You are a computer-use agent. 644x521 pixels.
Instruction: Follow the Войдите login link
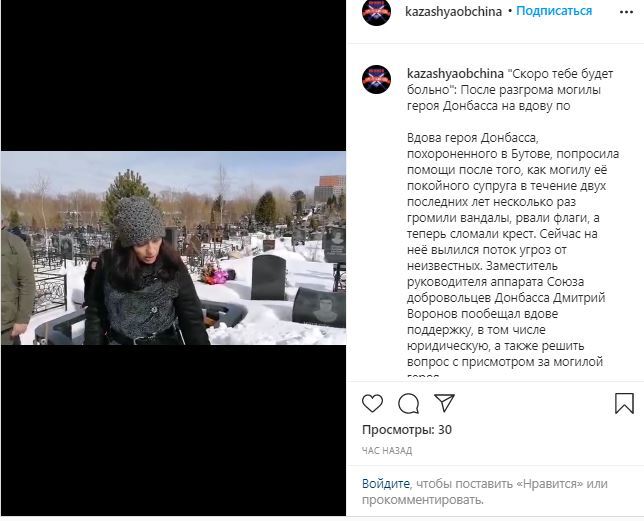386,484
